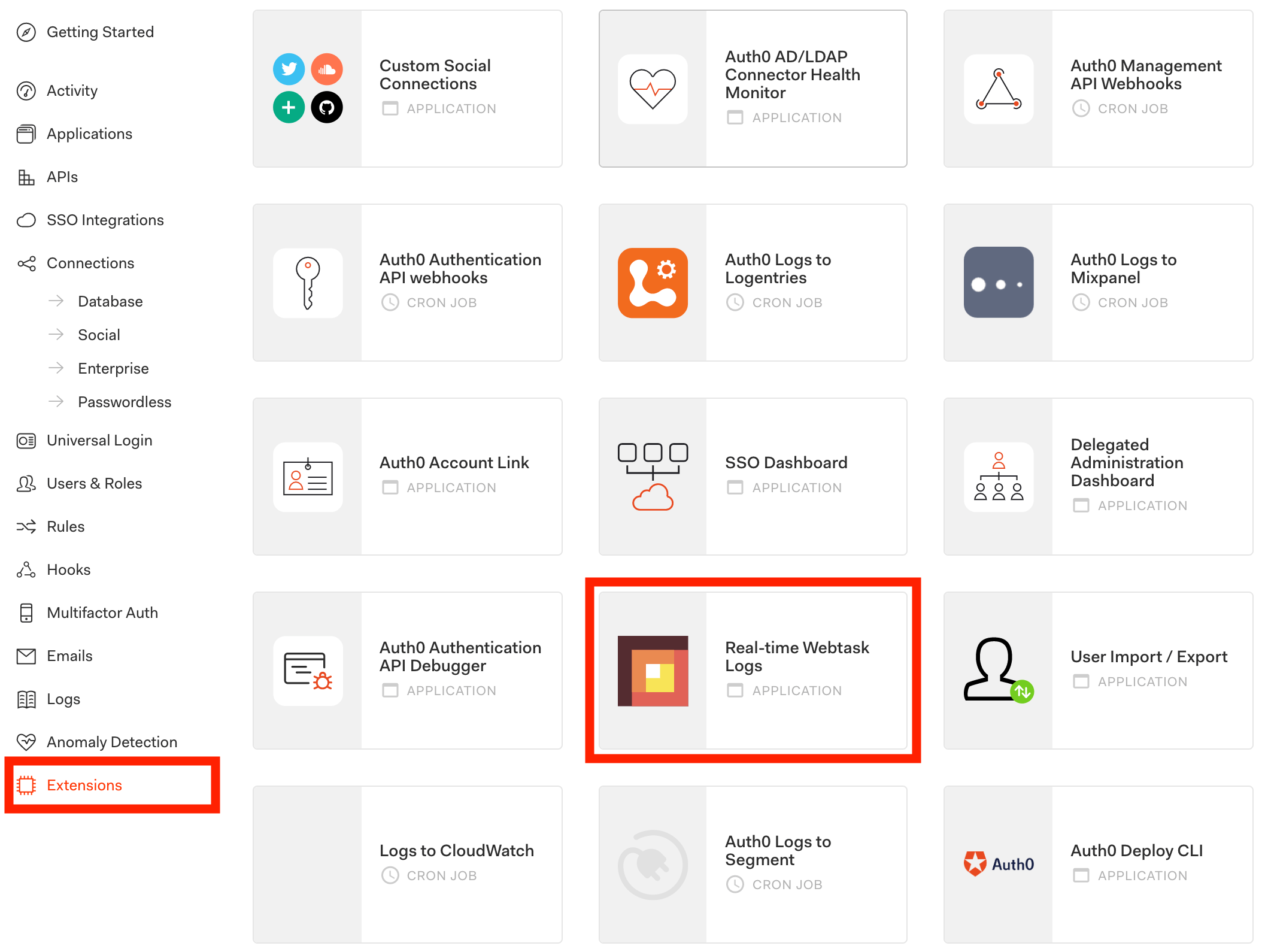The height and width of the screenshot is (952, 1262).
Task: Click the key icon for Authentication API webhooks
Action: pos(308,283)
